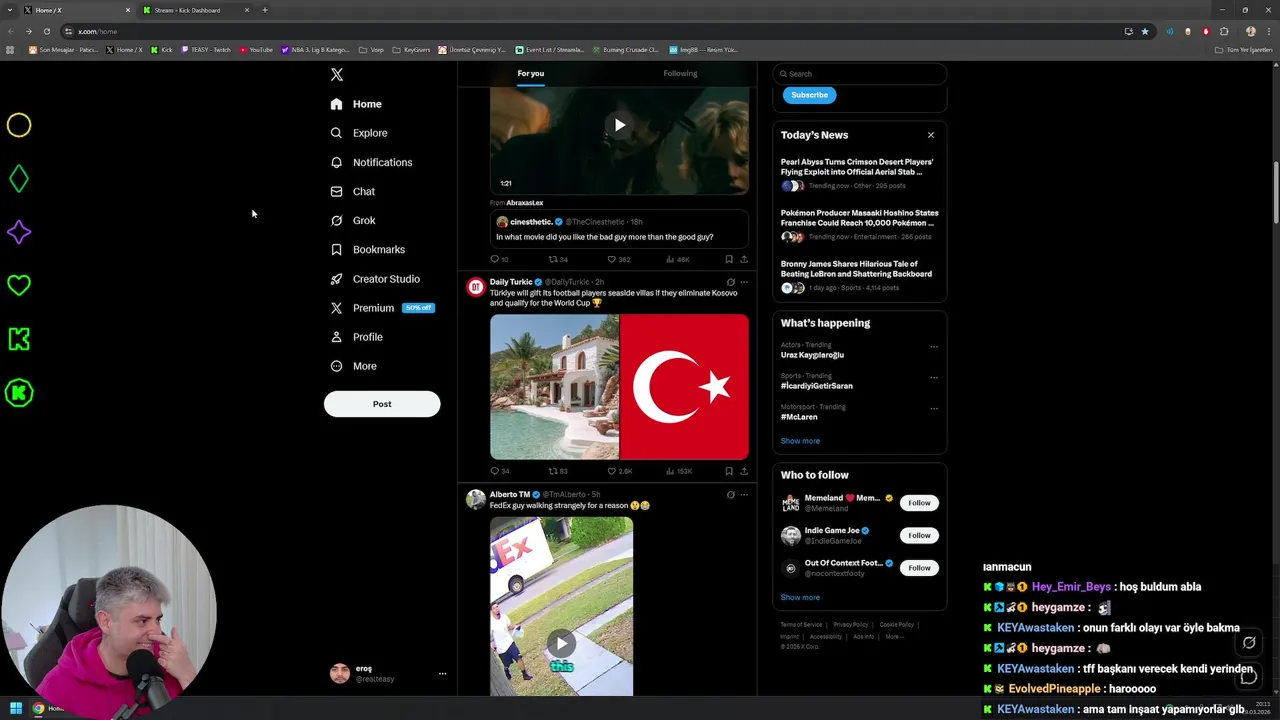The height and width of the screenshot is (720, 1280).
Task: Open Profile in the sidebar
Action: point(357,337)
